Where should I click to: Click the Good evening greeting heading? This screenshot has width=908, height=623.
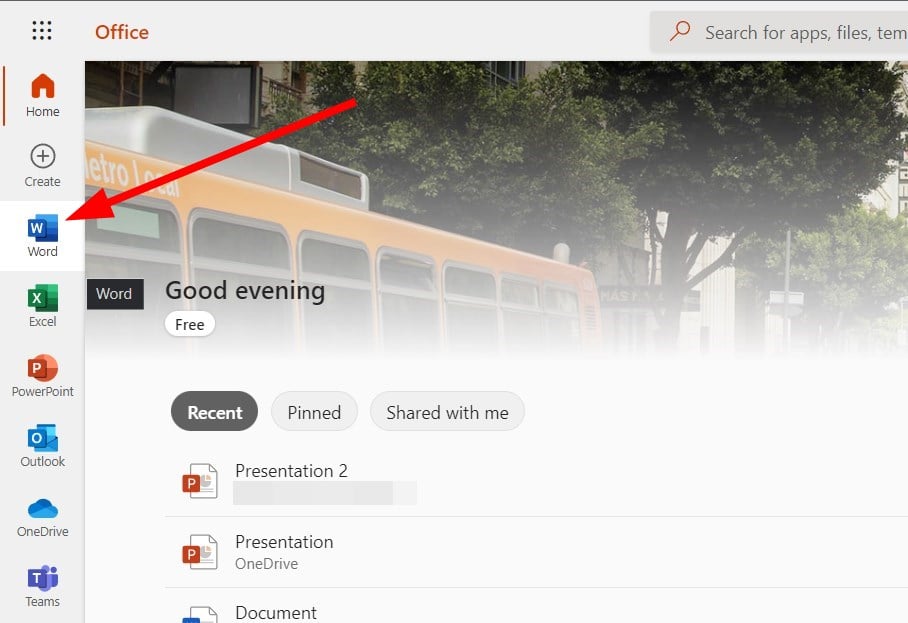(245, 291)
